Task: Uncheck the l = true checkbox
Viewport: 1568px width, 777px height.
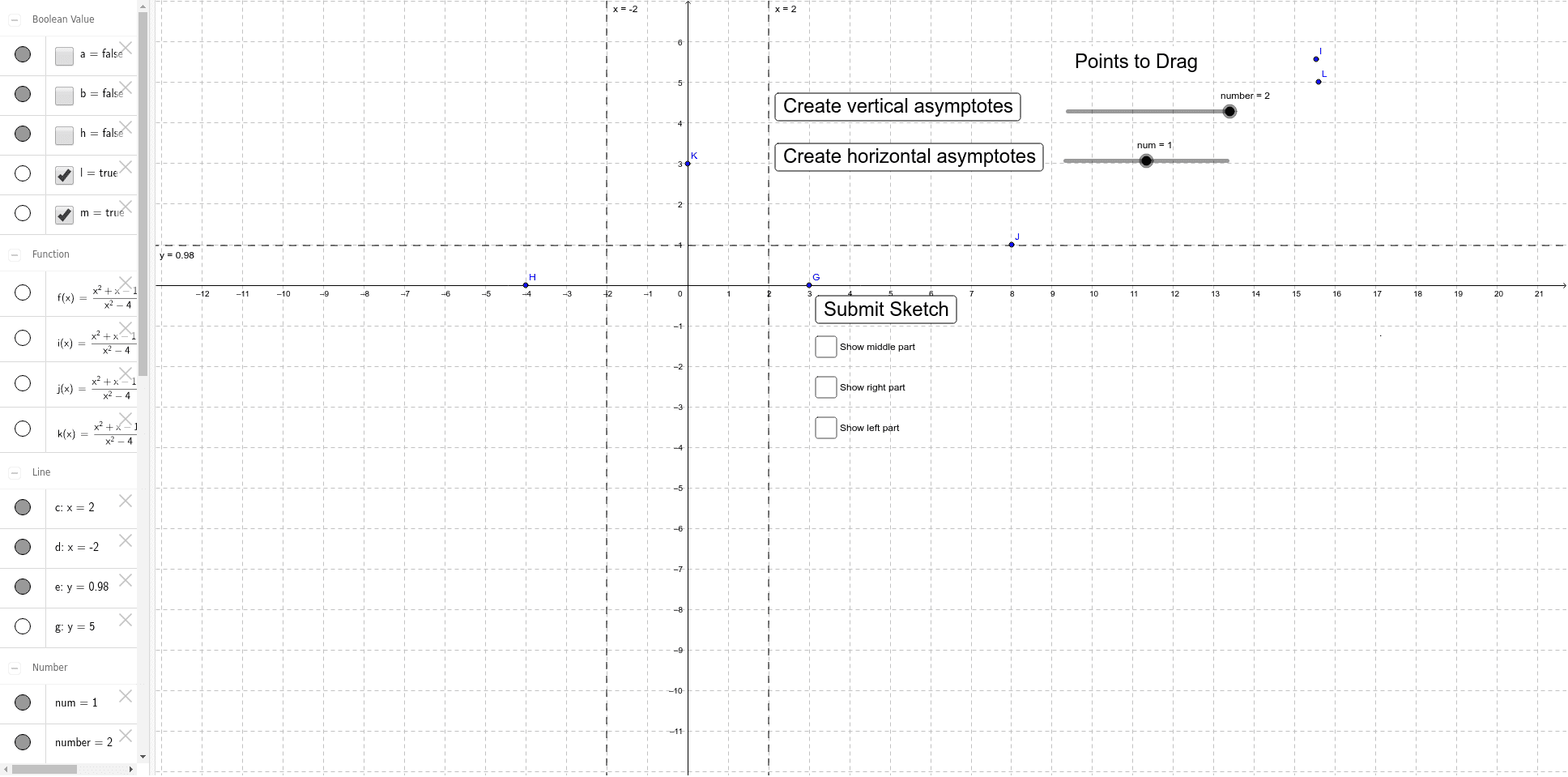Action: (63, 175)
